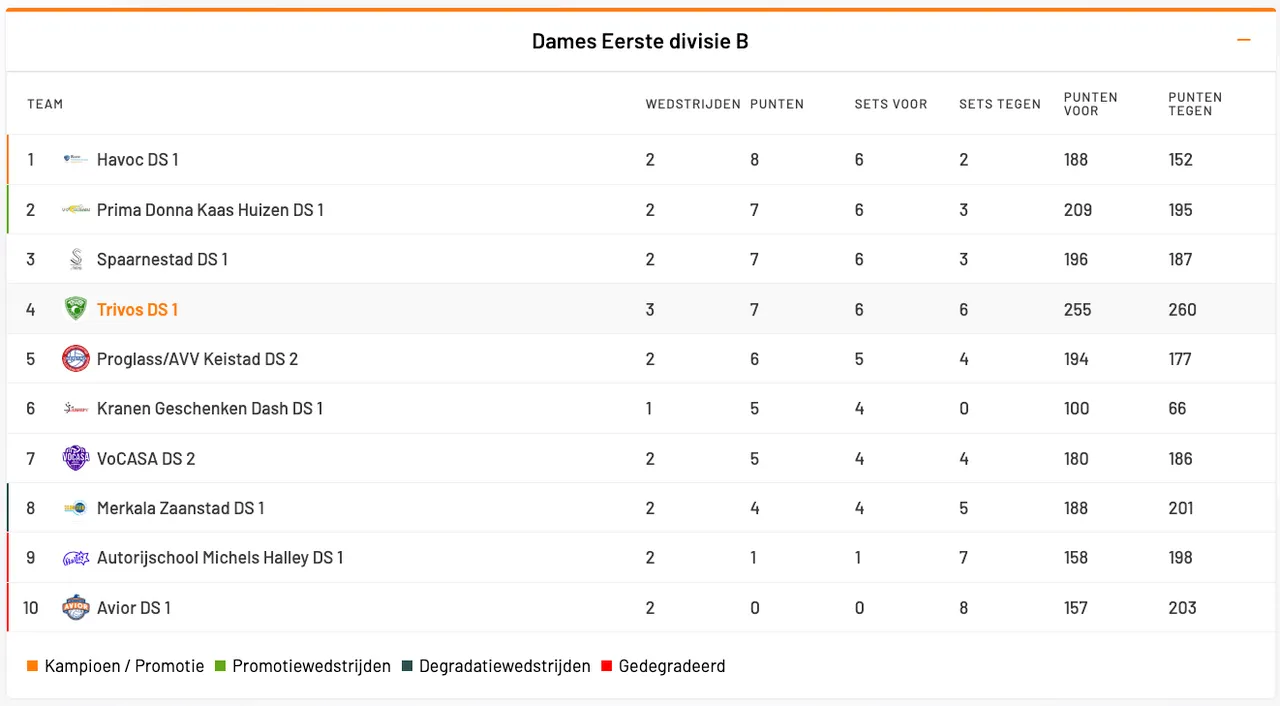Click the Prima Donna Kaas Huizen logo
The width and height of the screenshot is (1280, 706).
pyautogui.click(x=76, y=210)
